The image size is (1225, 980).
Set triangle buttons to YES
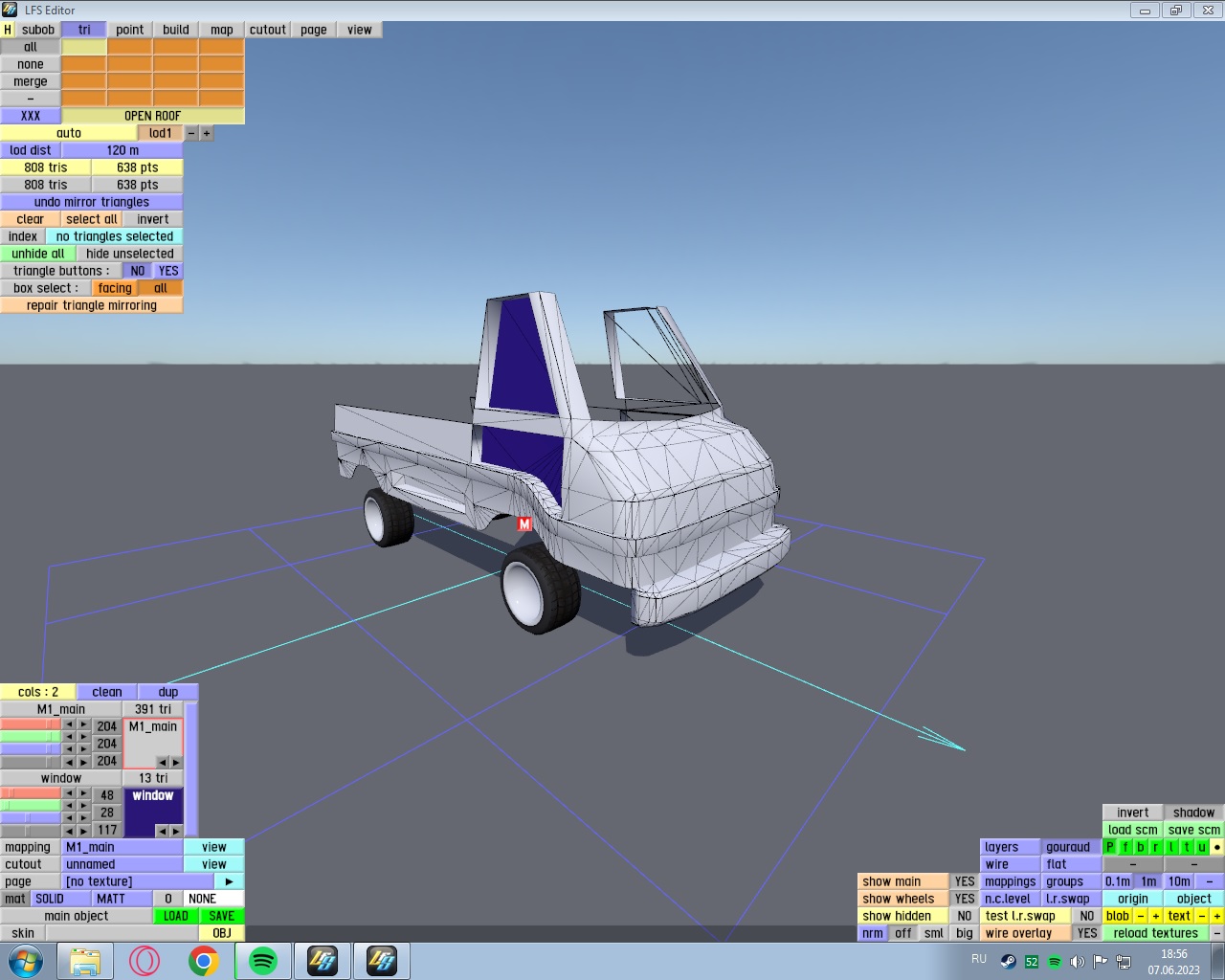(168, 271)
